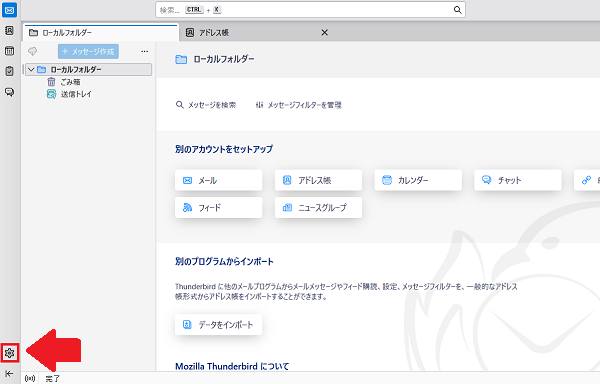This screenshot has width=600, height=384.
Task: Close the アドレス帳 tab
Action: pyautogui.click(x=324, y=33)
